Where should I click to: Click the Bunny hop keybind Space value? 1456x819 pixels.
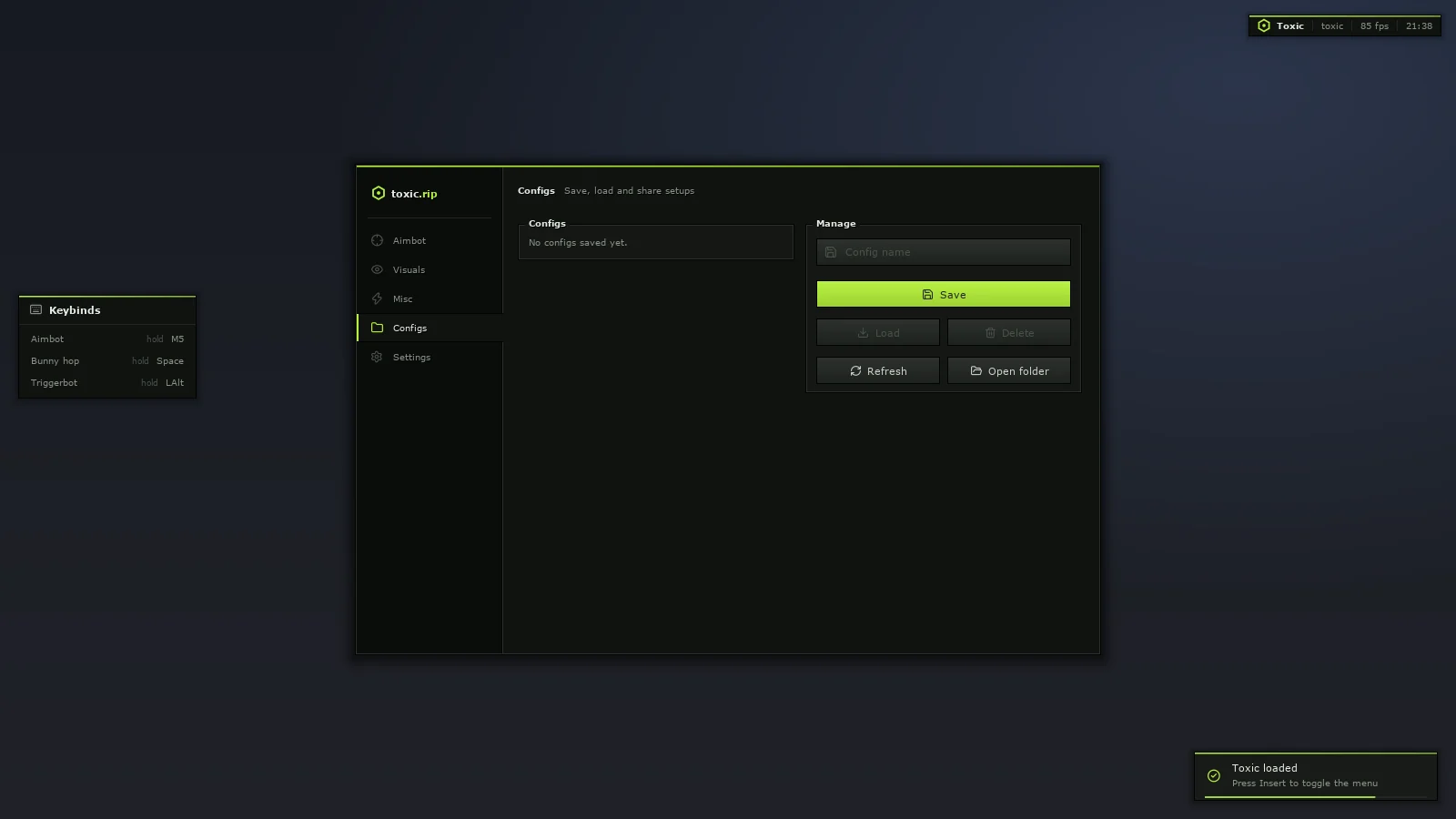click(170, 360)
